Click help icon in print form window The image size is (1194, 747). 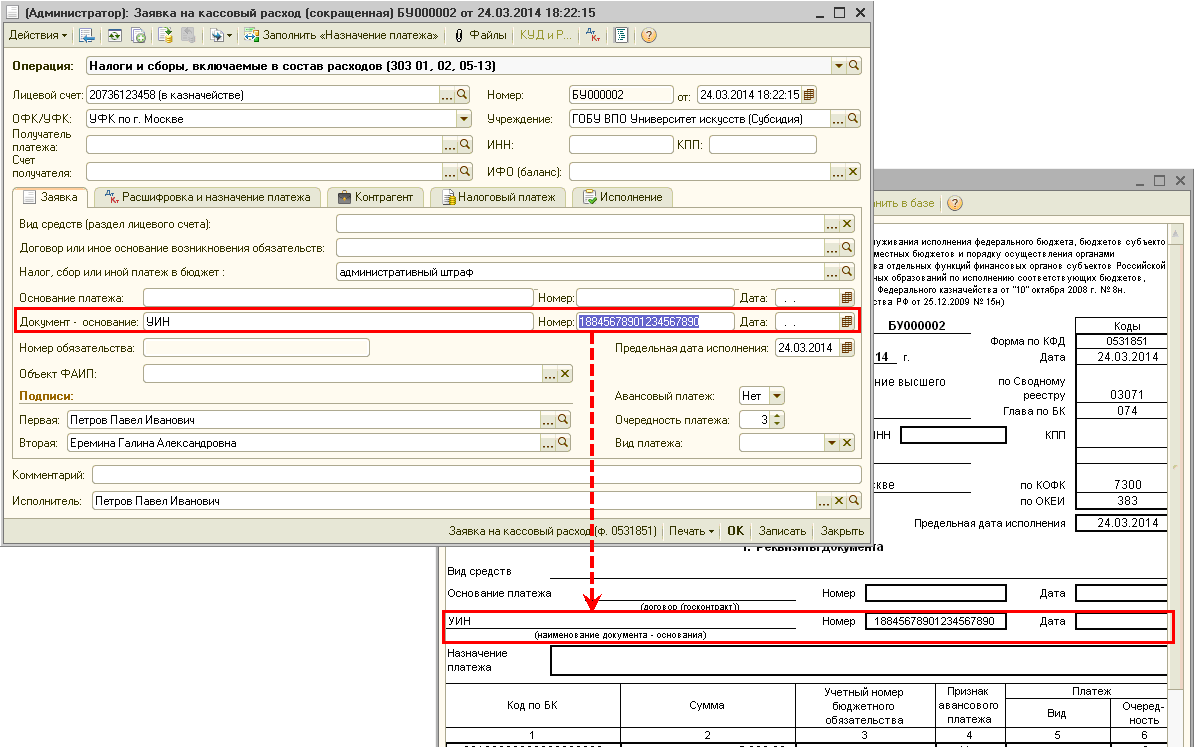pyautogui.click(x=955, y=203)
